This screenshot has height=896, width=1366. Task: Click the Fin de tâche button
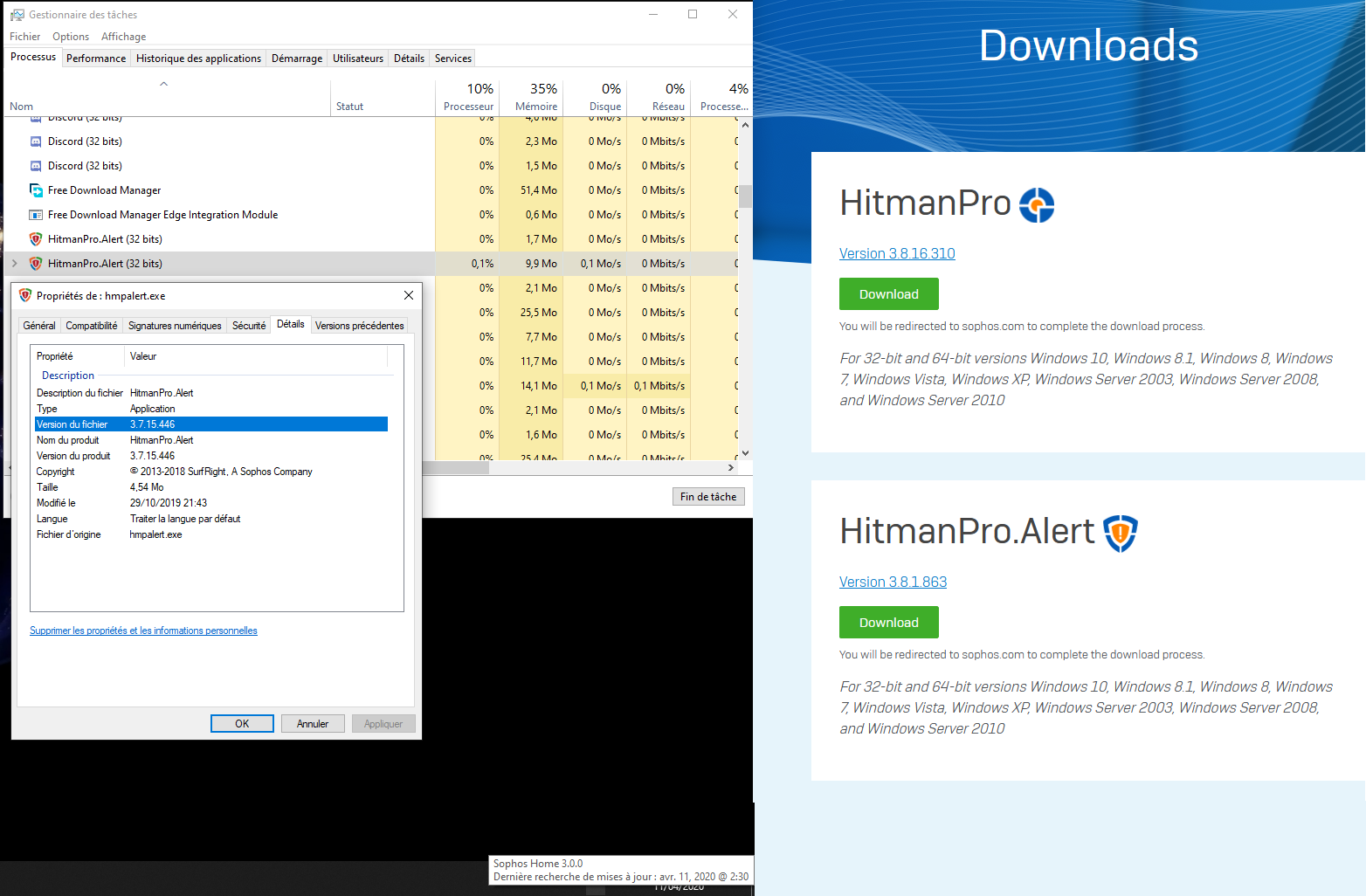(708, 497)
